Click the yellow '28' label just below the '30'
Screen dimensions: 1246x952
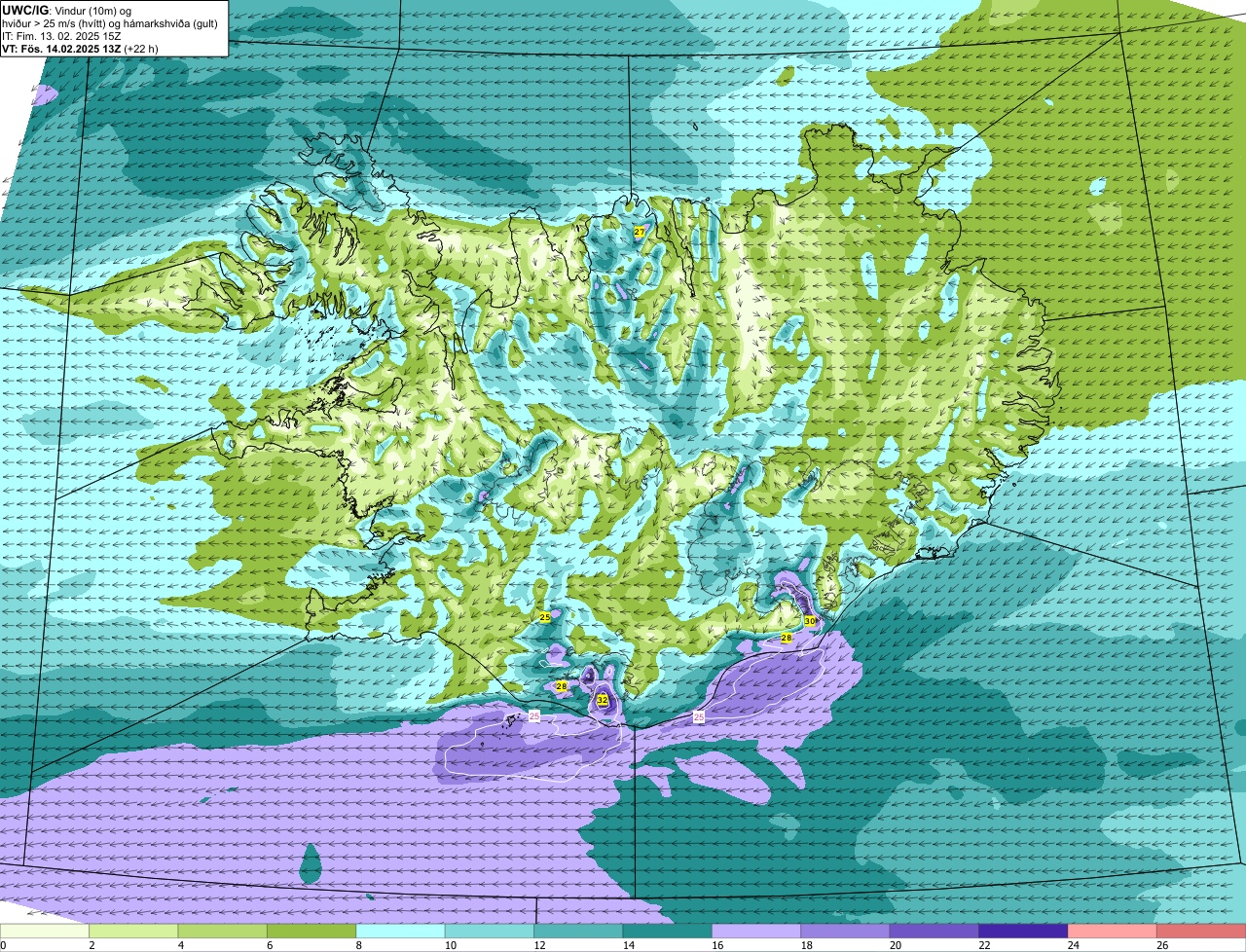click(x=787, y=638)
